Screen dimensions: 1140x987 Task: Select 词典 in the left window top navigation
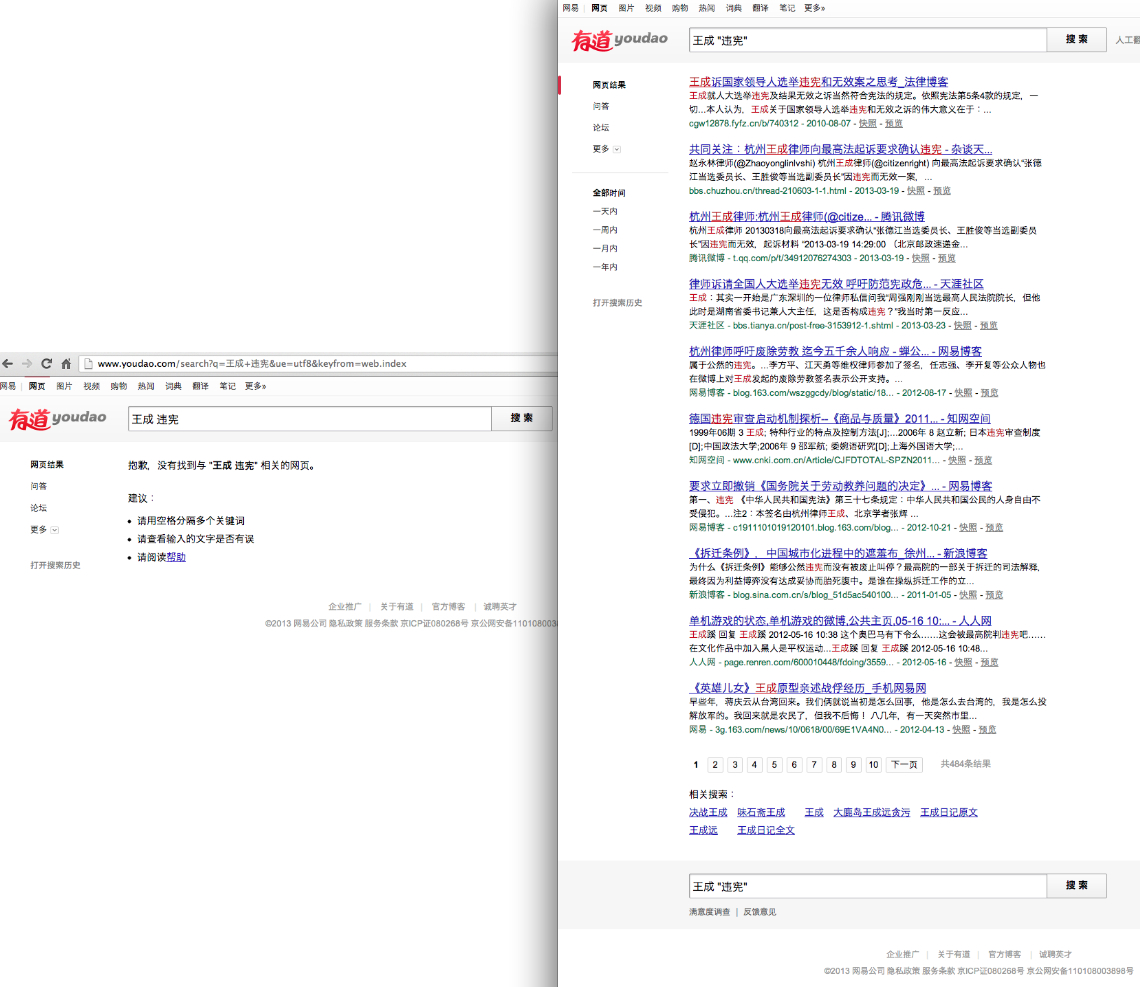click(x=173, y=386)
